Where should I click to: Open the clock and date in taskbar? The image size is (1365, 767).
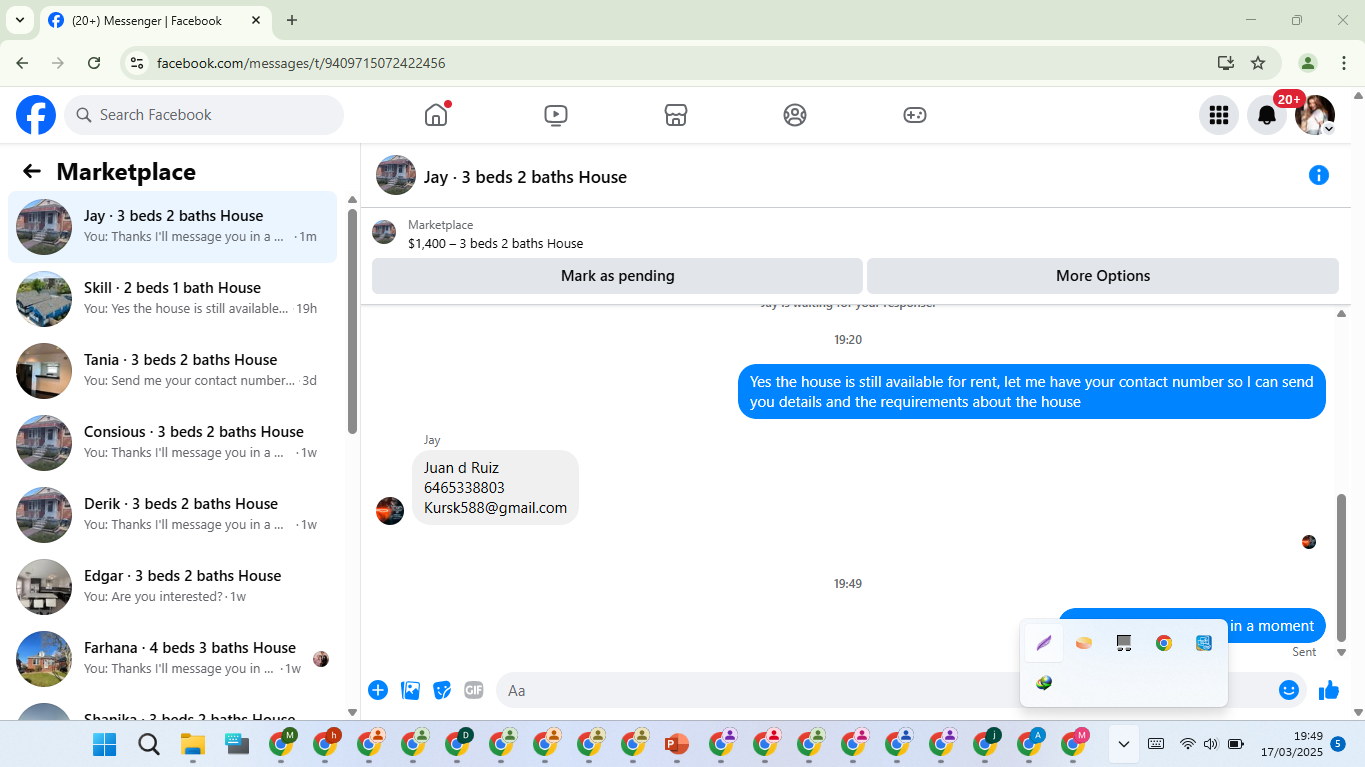pos(1291,744)
